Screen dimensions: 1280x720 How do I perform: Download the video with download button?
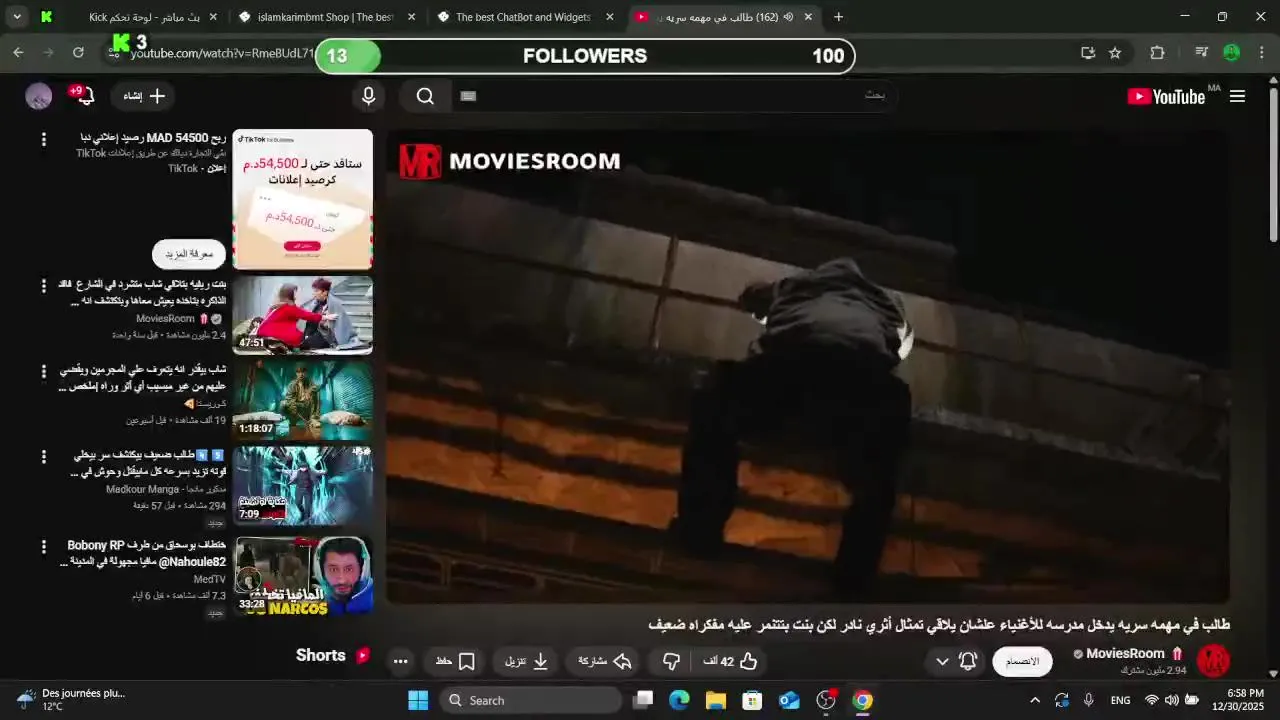[528, 661]
